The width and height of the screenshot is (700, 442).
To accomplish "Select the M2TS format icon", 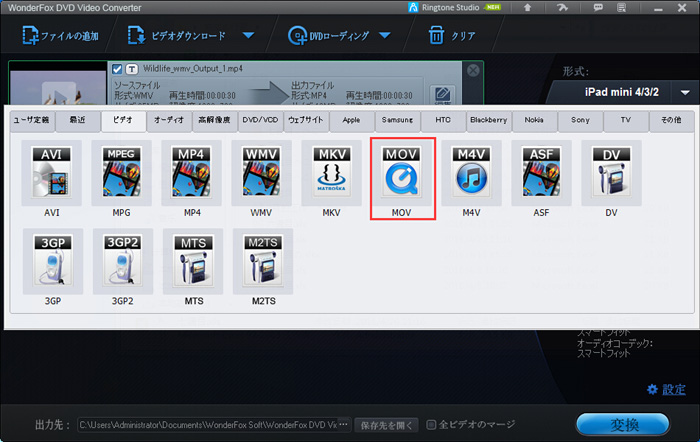I will coord(263,262).
